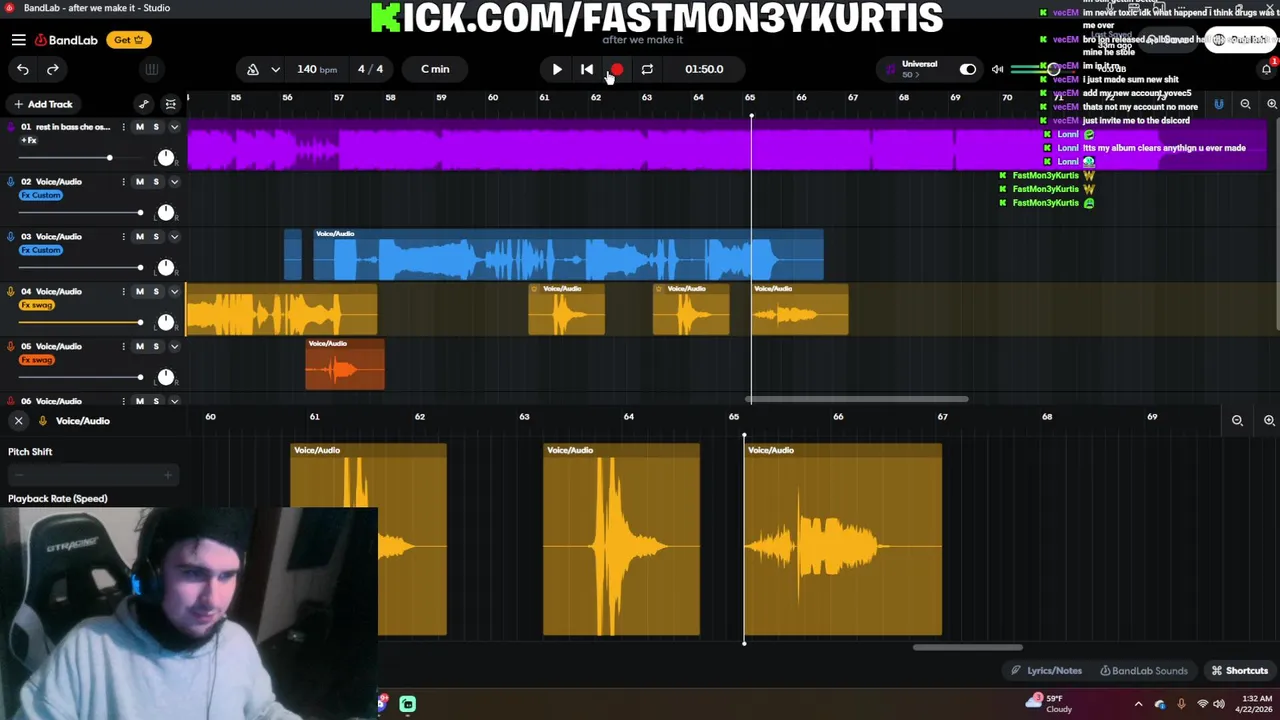This screenshot has height=720, width=1280.
Task: Expand track 05 chevron
Action: pyautogui.click(x=174, y=347)
